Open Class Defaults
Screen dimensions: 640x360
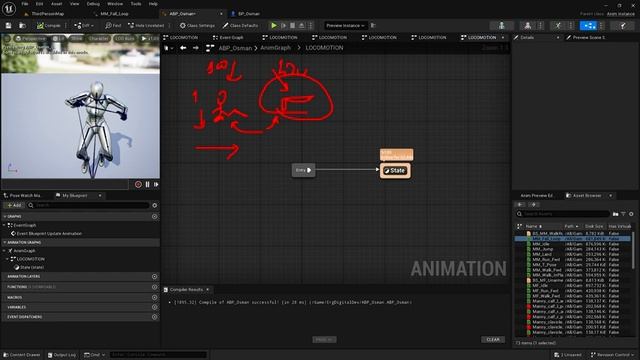pos(240,25)
